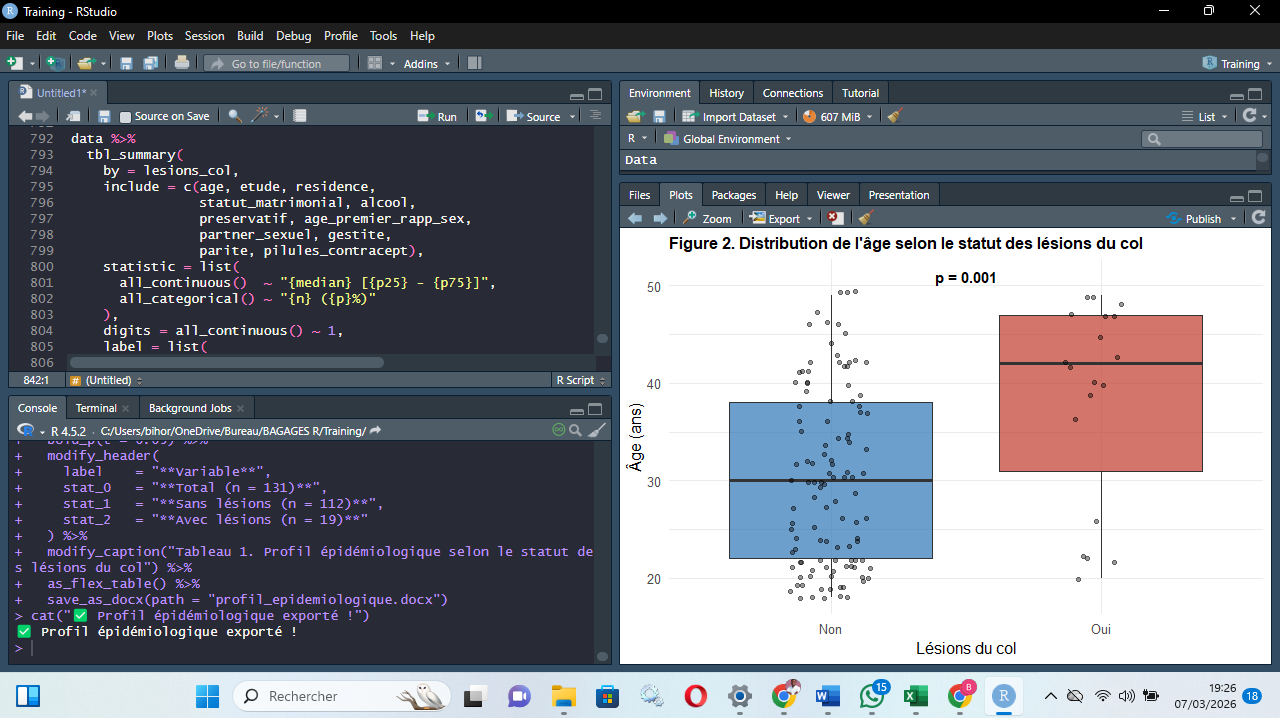Open the Addins dropdown menu

point(426,63)
